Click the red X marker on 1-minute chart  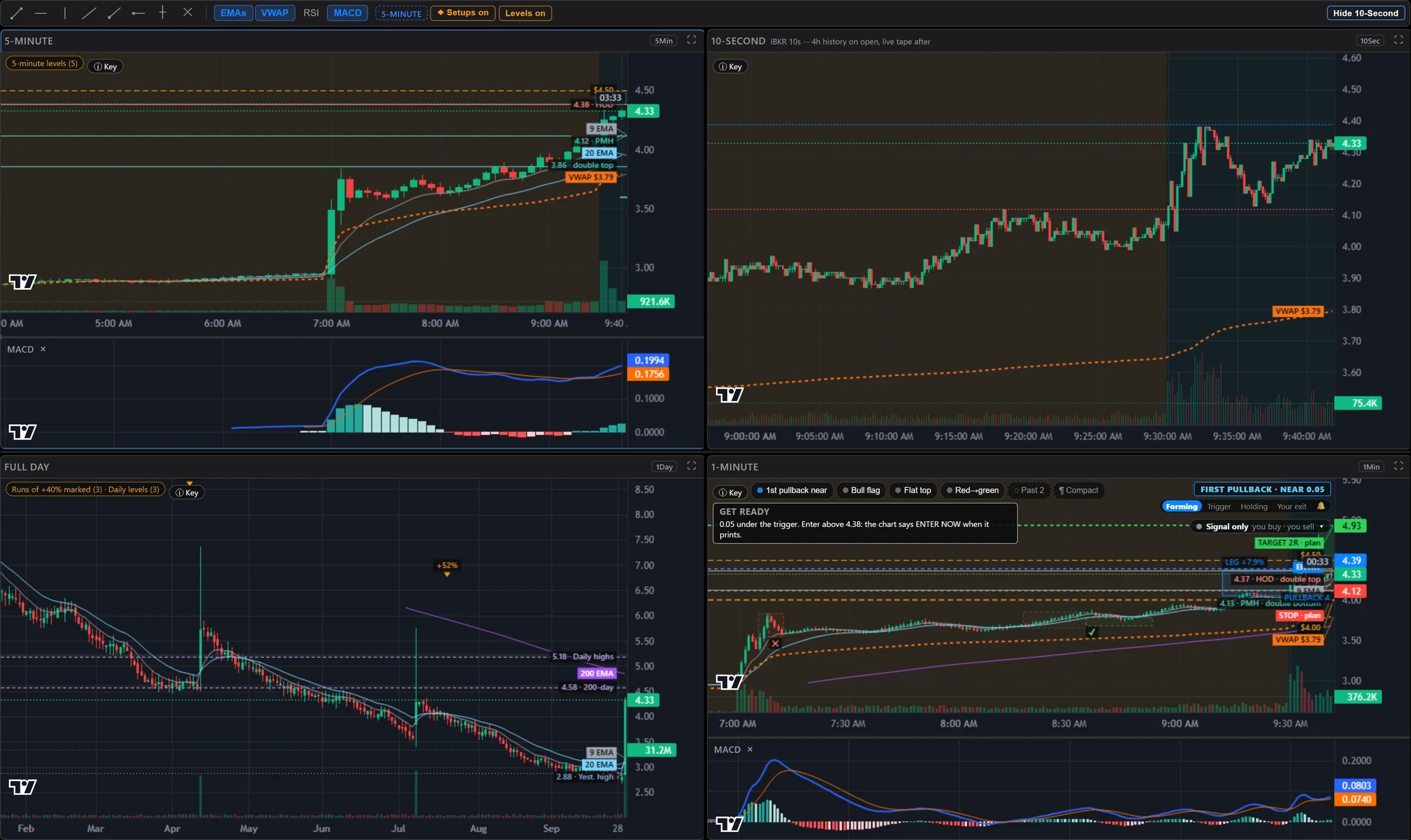tap(775, 644)
